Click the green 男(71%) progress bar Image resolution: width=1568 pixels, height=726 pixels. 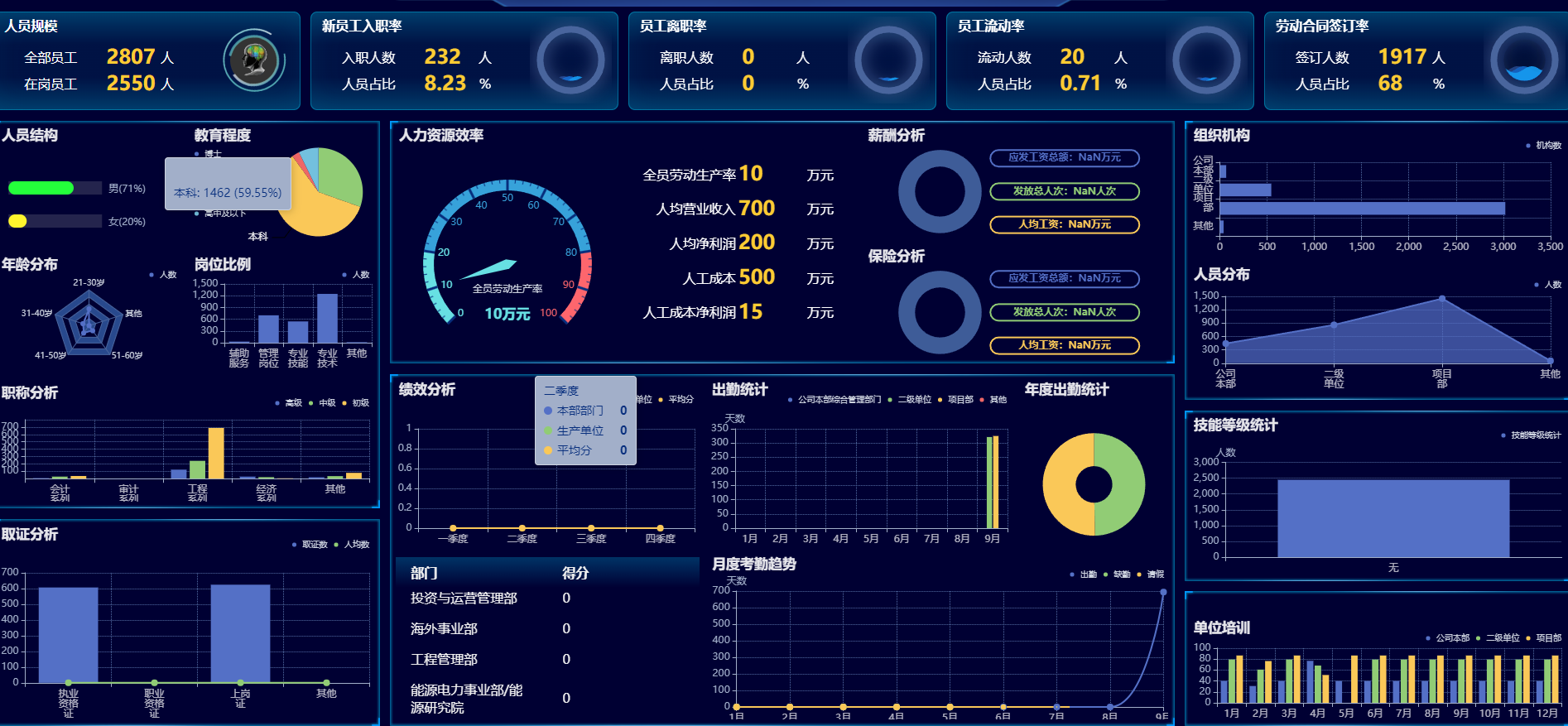tap(41, 188)
